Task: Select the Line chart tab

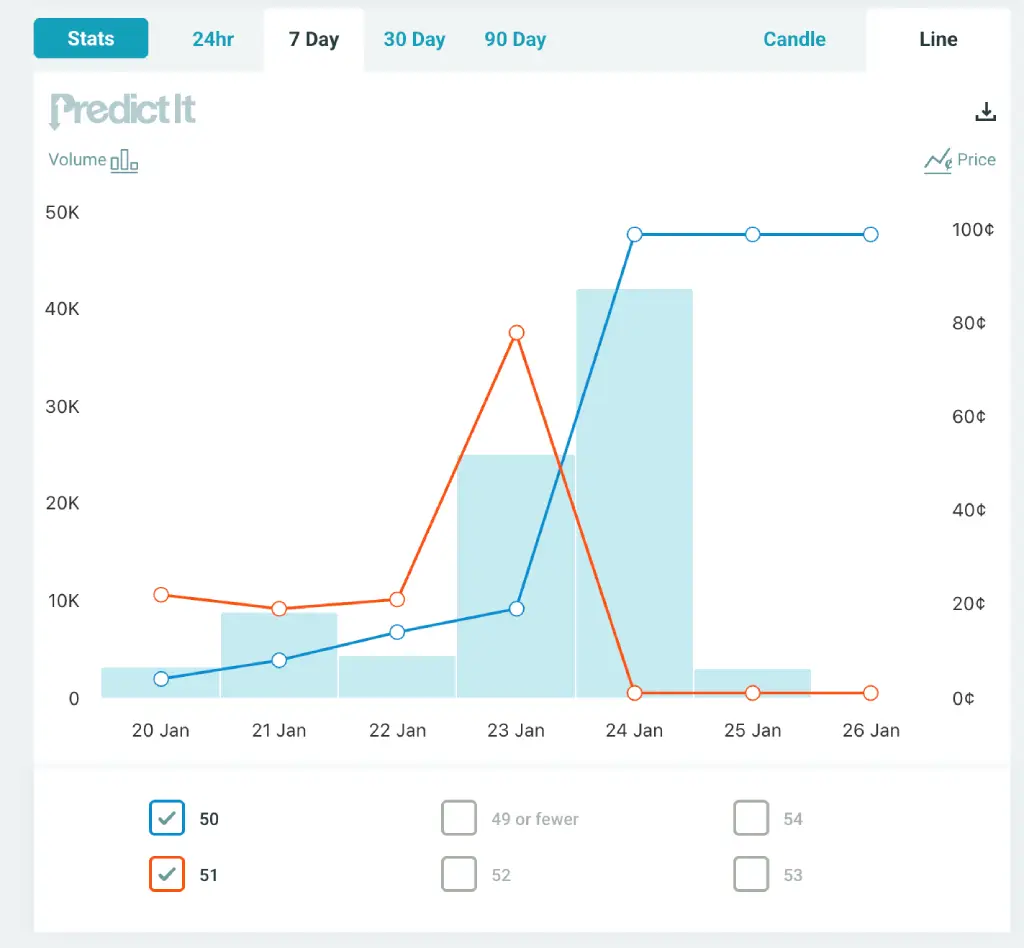Action: [938, 39]
